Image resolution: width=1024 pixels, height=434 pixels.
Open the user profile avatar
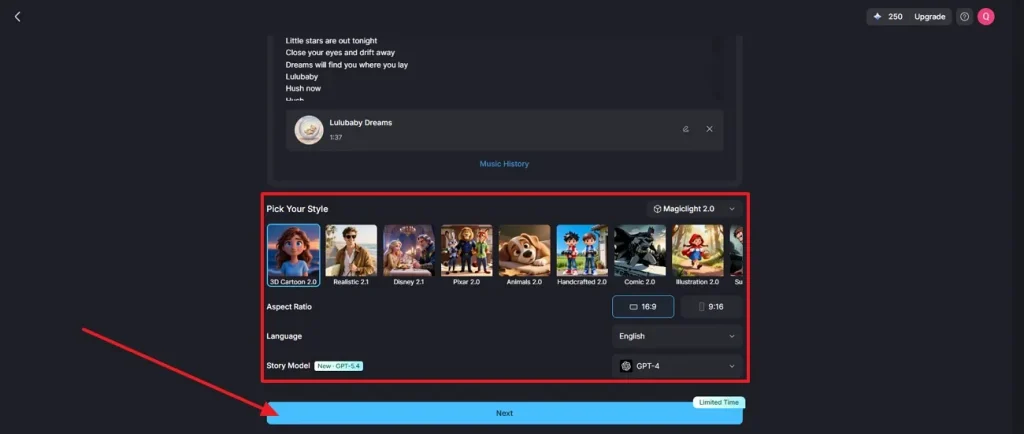click(986, 17)
